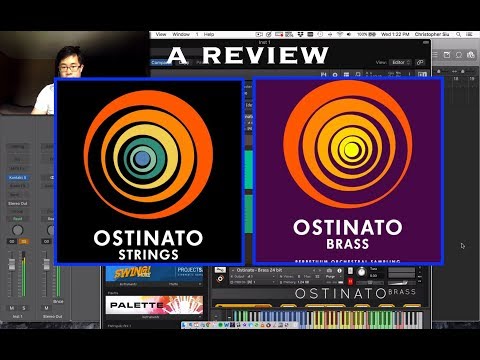Viewport: 480px width, 360px height.
Task: Click the Wi-Fi status icon
Action: [340, 34]
